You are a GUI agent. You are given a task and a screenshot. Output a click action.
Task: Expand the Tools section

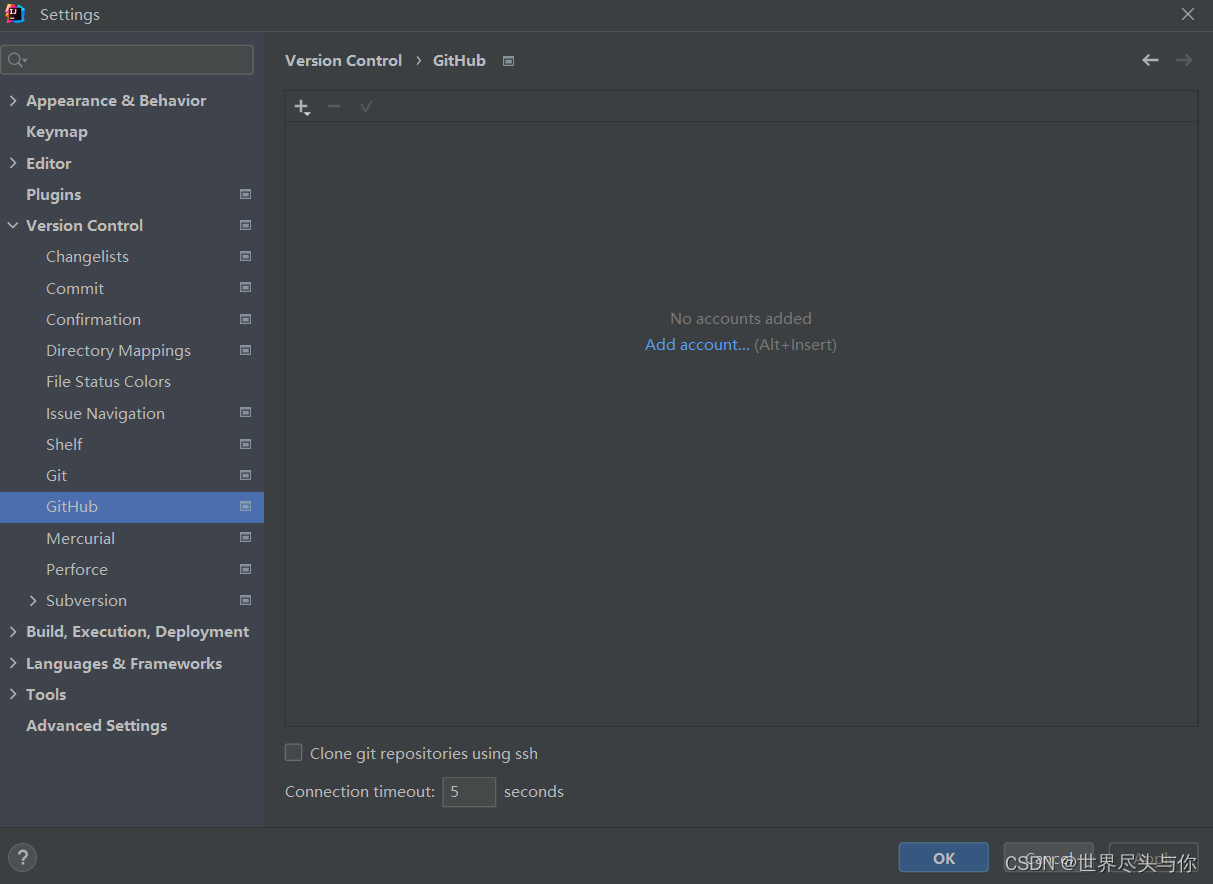13,694
